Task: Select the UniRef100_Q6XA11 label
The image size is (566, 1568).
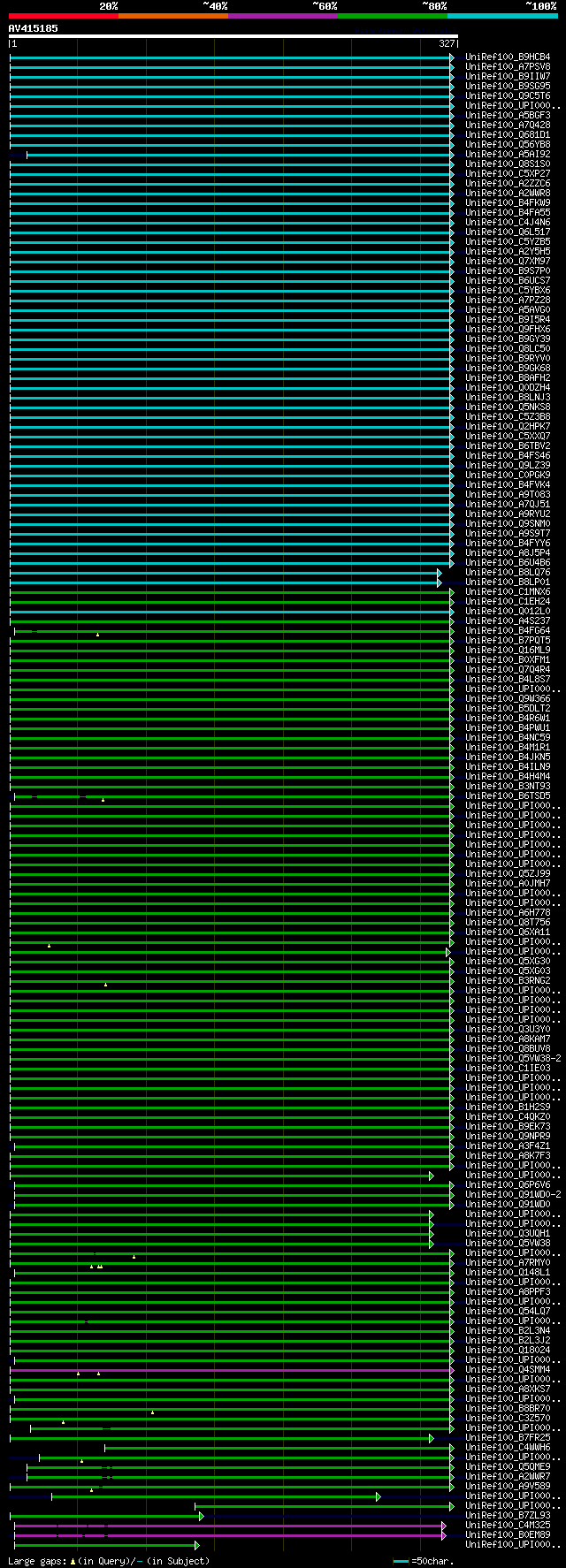Action: (x=508, y=932)
